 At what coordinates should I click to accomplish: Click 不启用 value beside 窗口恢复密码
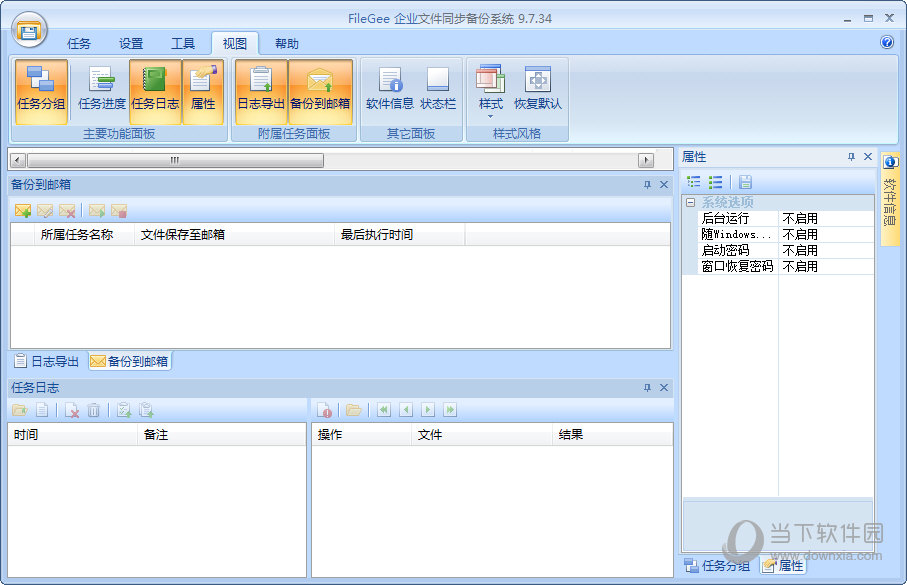800,266
